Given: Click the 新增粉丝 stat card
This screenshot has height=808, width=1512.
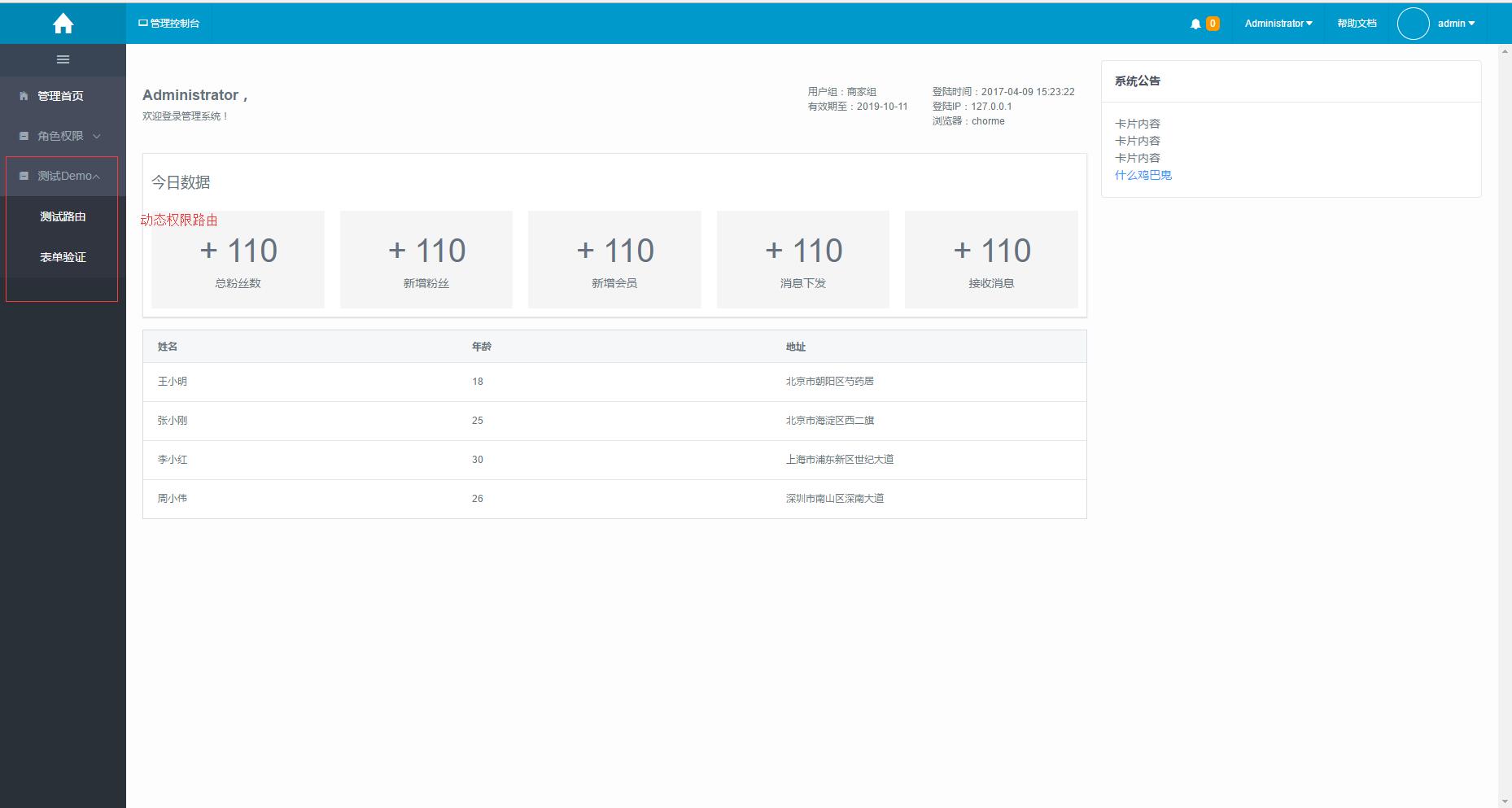Looking at the screenshot, I should point(426,260).
